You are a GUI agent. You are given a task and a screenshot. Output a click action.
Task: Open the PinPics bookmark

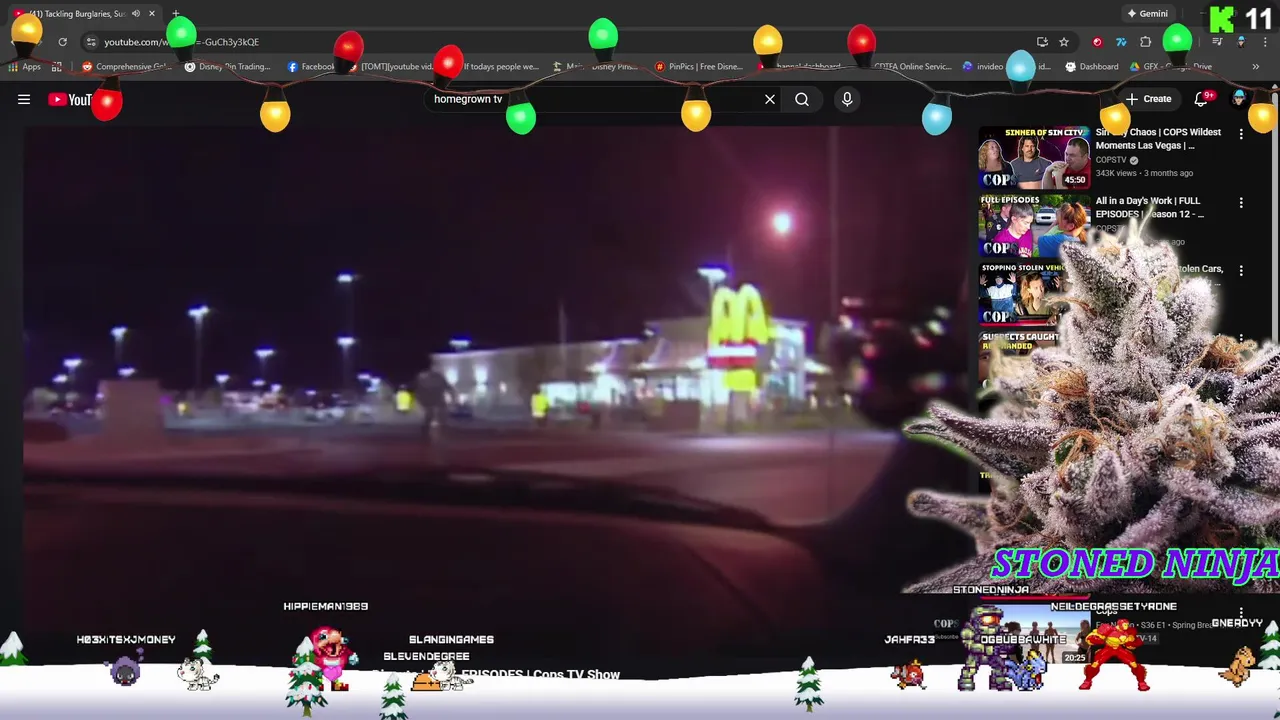pos(698,67)
